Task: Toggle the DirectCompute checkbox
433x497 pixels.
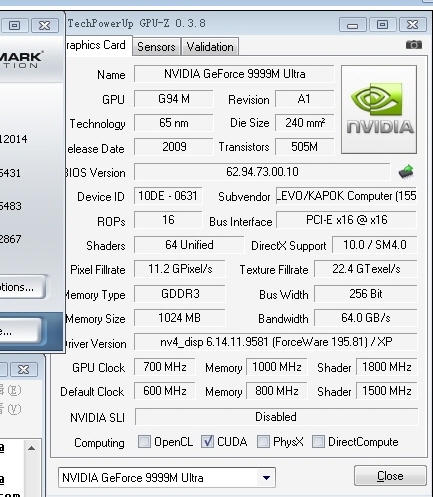Action: [x=318, y=442]
